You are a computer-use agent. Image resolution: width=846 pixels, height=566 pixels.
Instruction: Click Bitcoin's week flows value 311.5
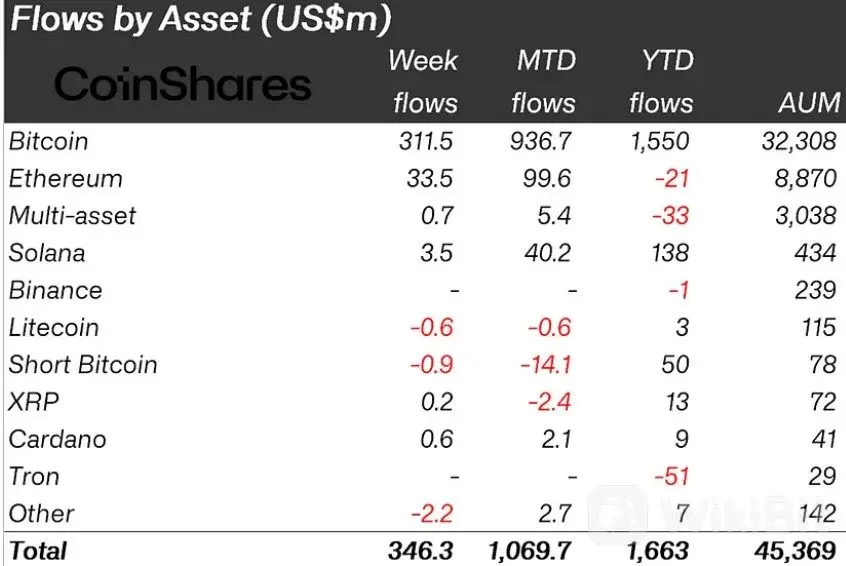click(x=426, y=141)
